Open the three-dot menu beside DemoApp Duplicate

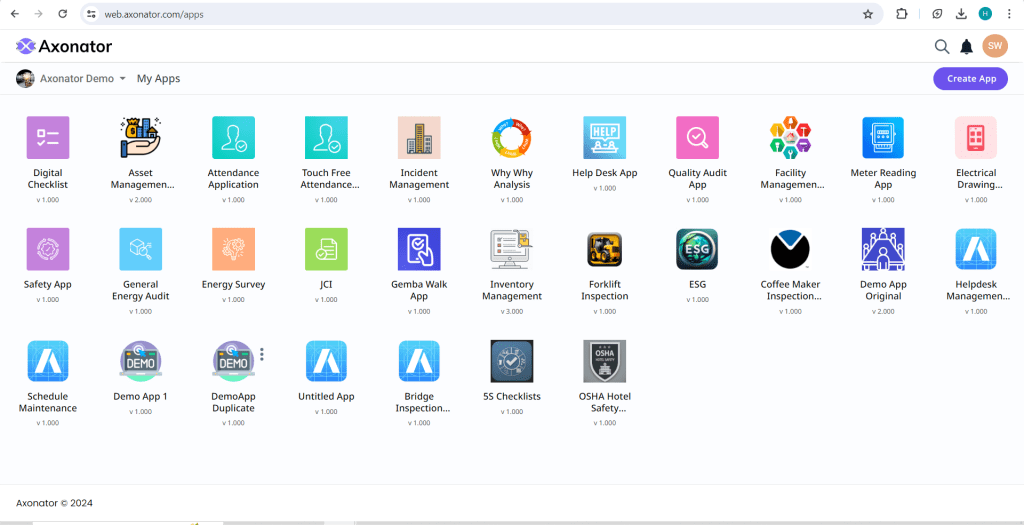(262, 354)
